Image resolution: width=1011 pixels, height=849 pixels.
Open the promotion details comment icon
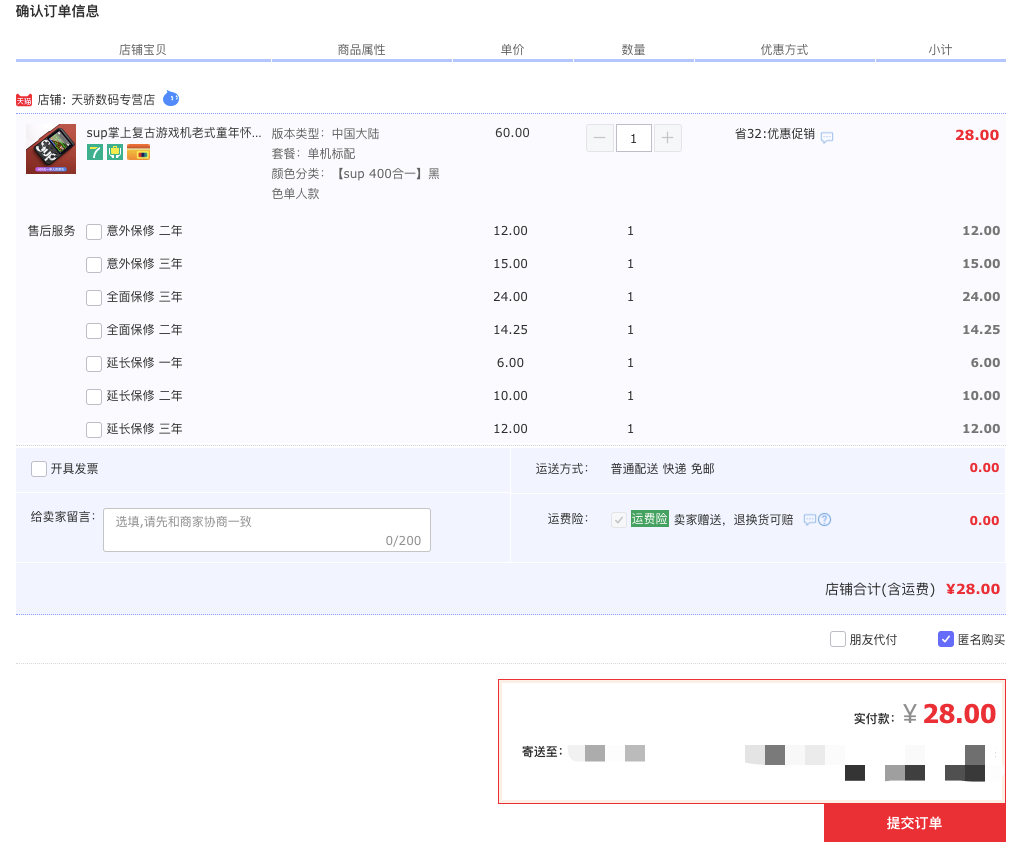point(827,137)
